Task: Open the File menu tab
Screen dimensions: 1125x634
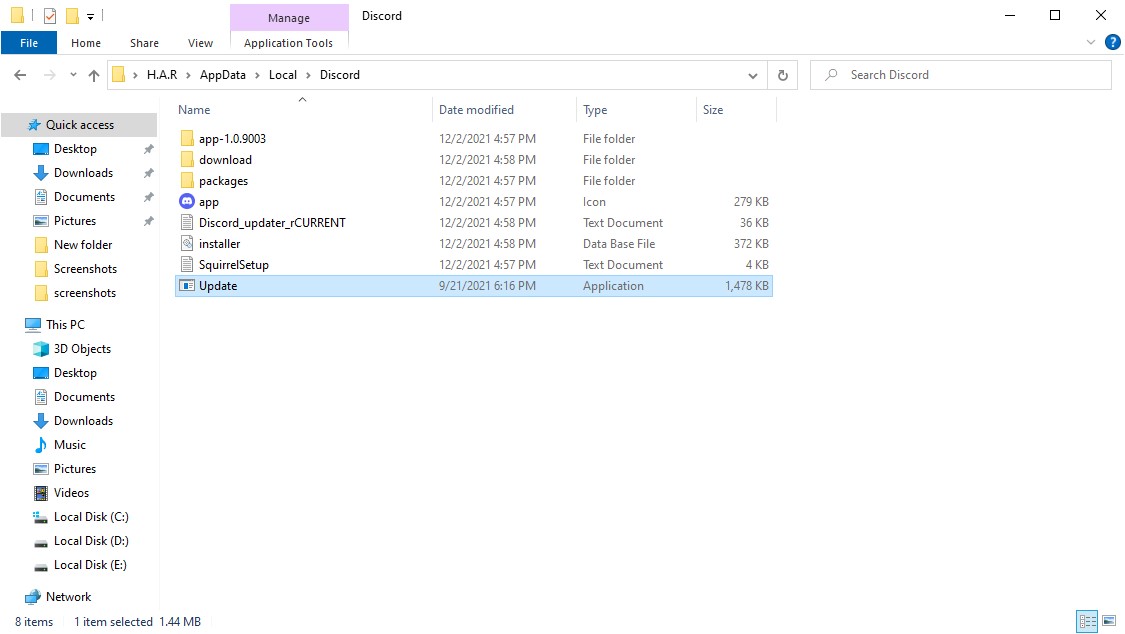Action: point(29,43)
